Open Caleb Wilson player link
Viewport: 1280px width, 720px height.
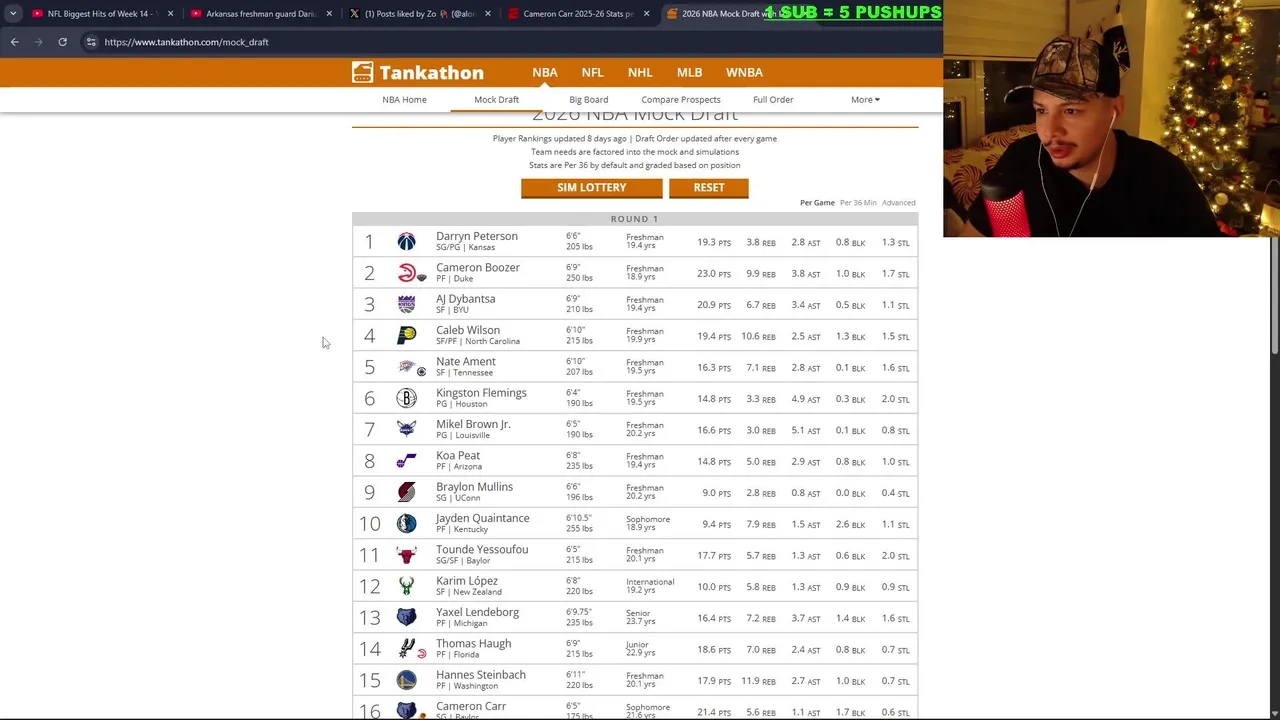point(467,330)
